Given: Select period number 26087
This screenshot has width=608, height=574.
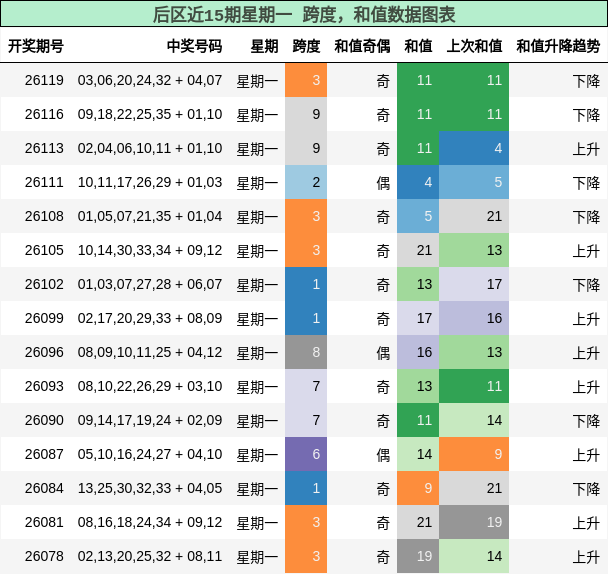Looking at the screenshot, I should [44, 454].
